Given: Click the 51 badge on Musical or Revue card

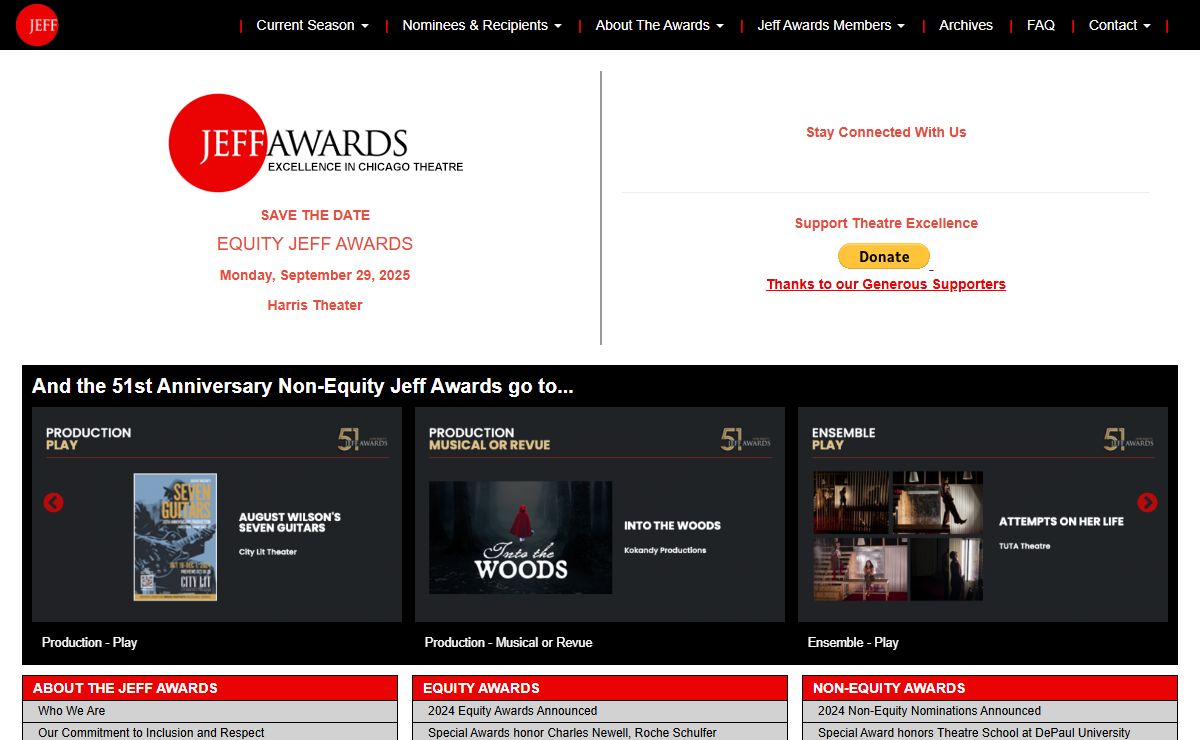Looking at the screenshot, I should 745,439.
